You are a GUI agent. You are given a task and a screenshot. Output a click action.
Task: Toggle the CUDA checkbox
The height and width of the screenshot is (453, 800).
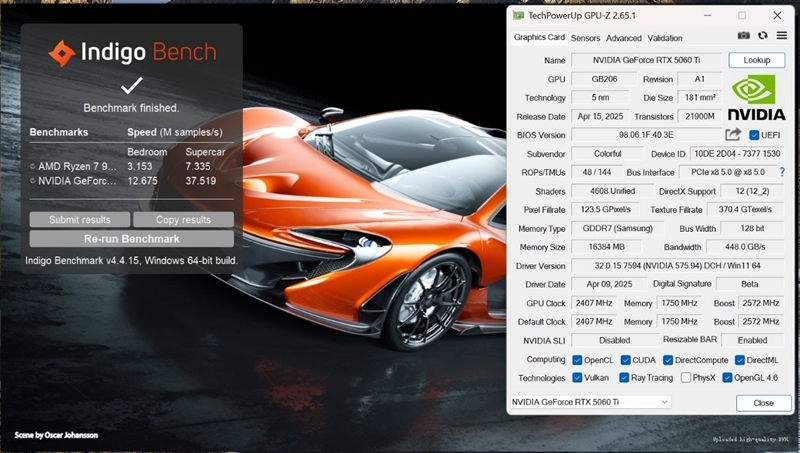tap(626, 360)
